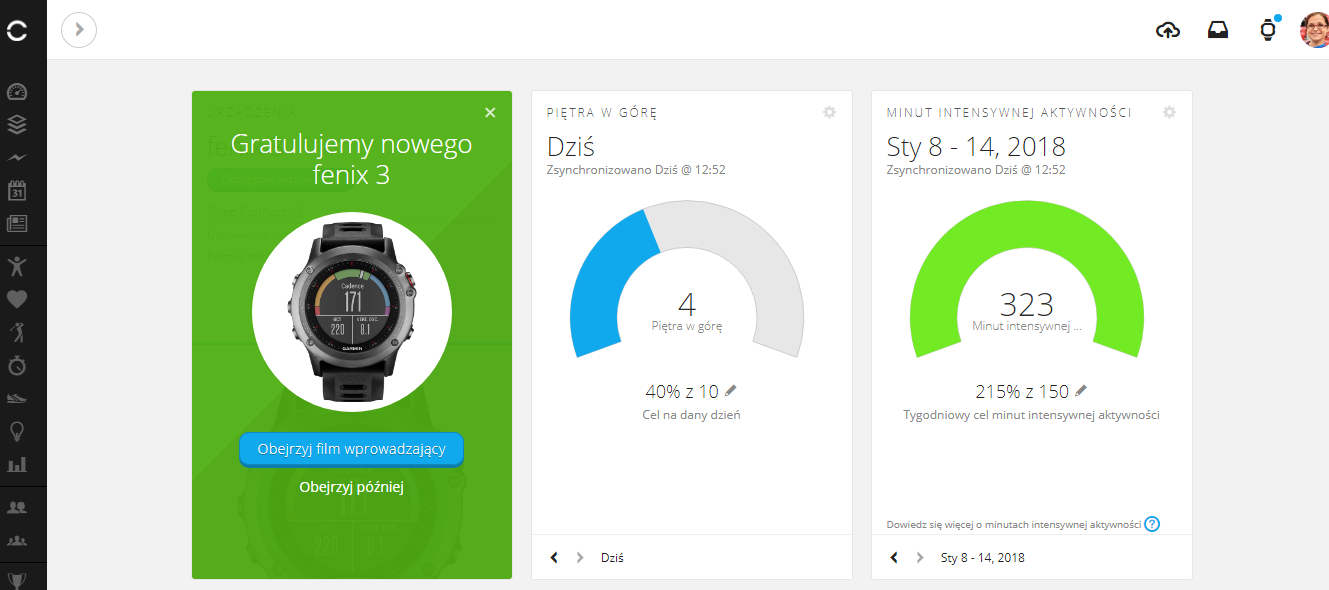Open the news feed icon in sidebar
Viewport: 1329px width, 590px height.
click(x=17, y=224)
